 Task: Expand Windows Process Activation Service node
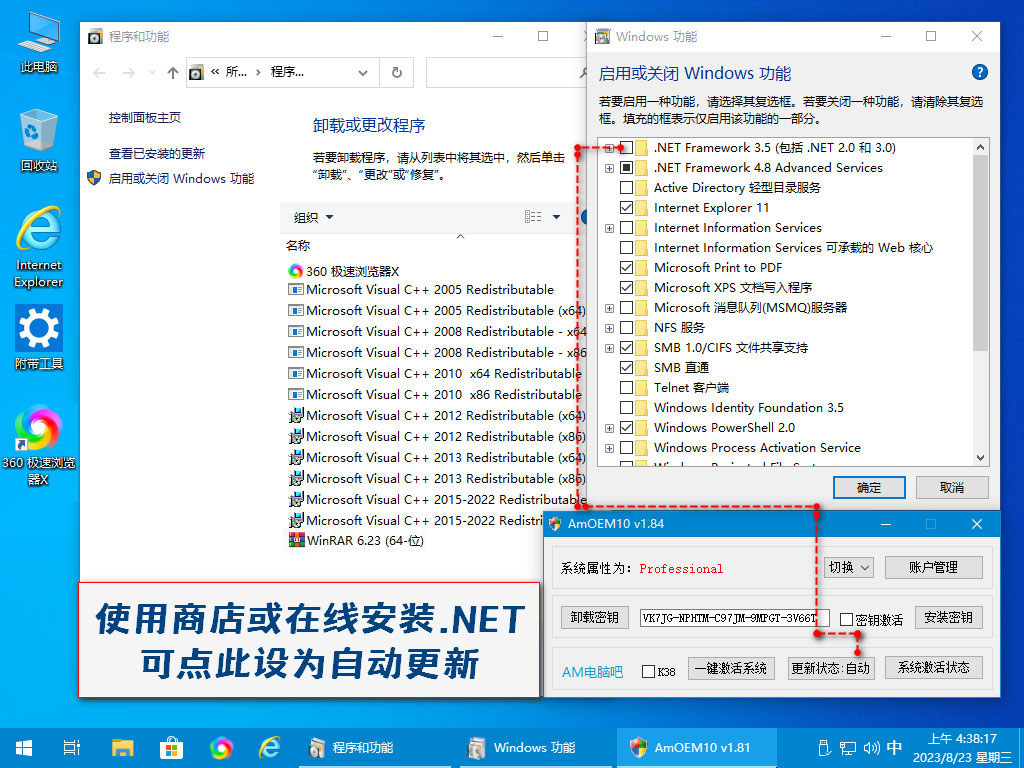click(609, 449)
